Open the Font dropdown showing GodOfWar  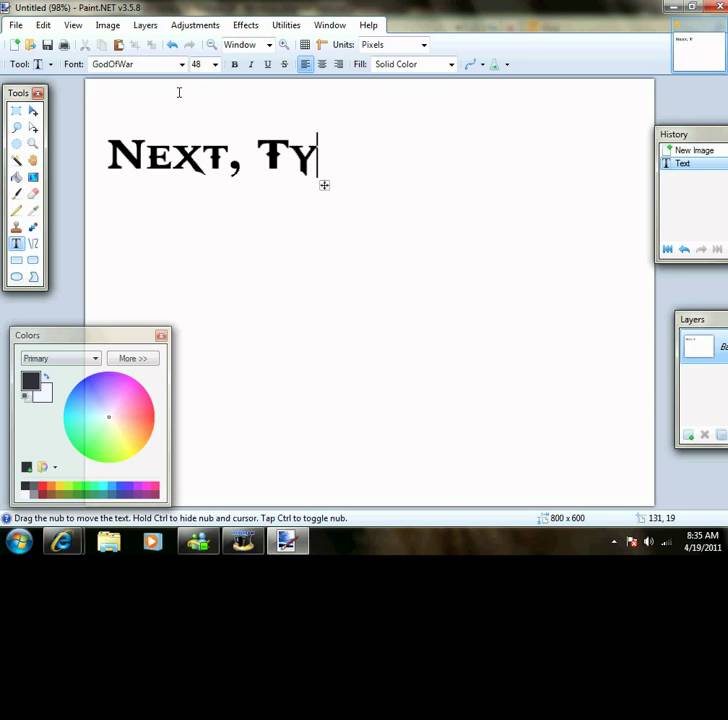coord(137,65)
